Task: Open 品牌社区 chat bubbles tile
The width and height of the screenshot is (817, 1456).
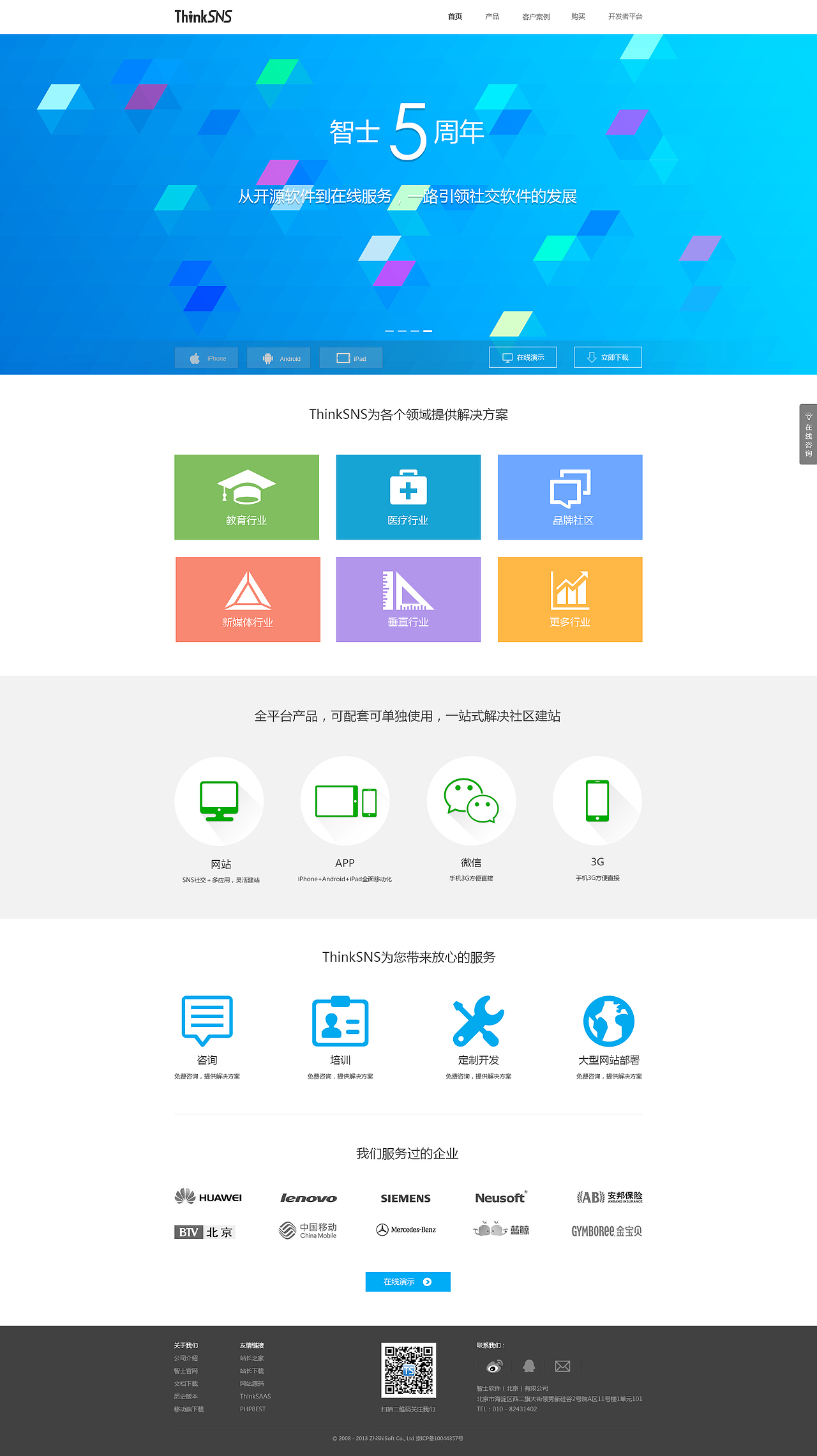Action: 570,497
